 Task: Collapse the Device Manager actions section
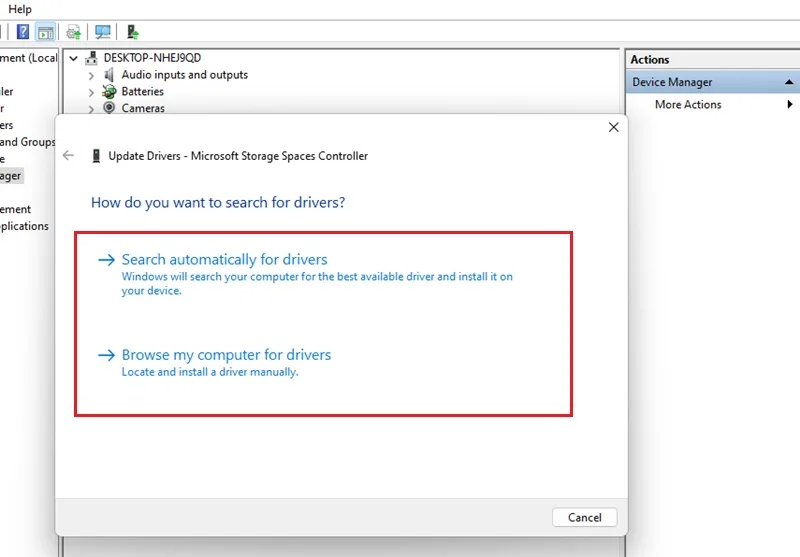click(789, 82)
